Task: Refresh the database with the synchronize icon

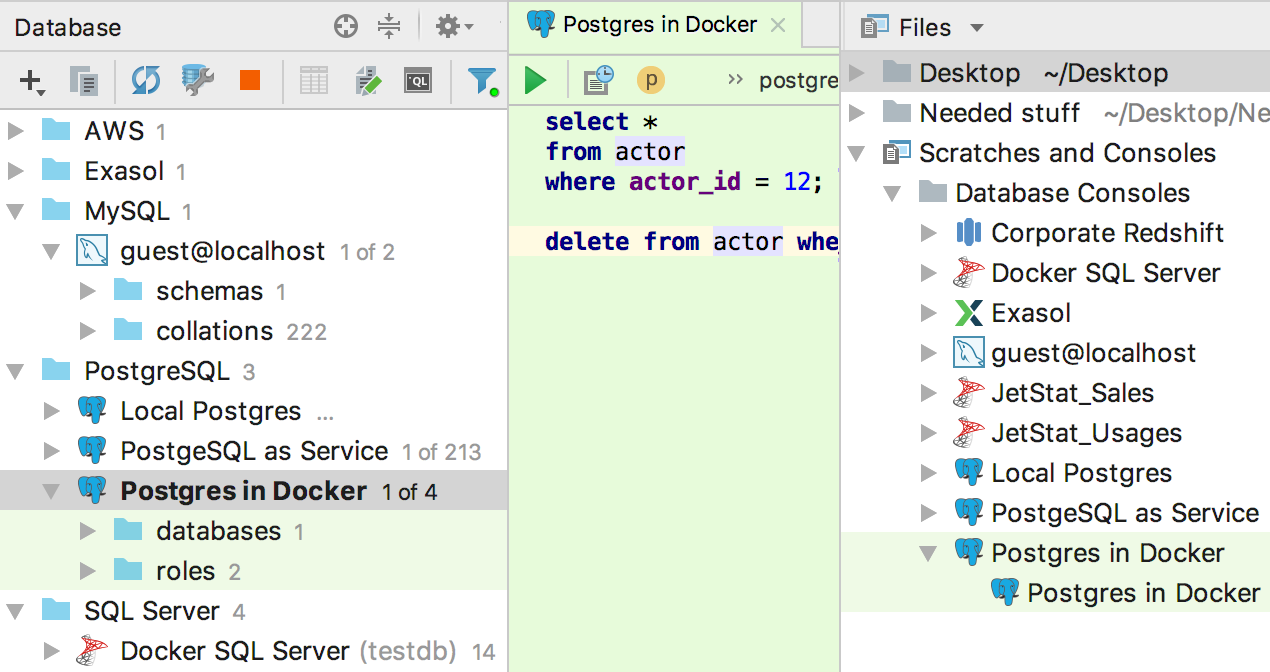Action: pyautogui.click(x=146, y=81)
